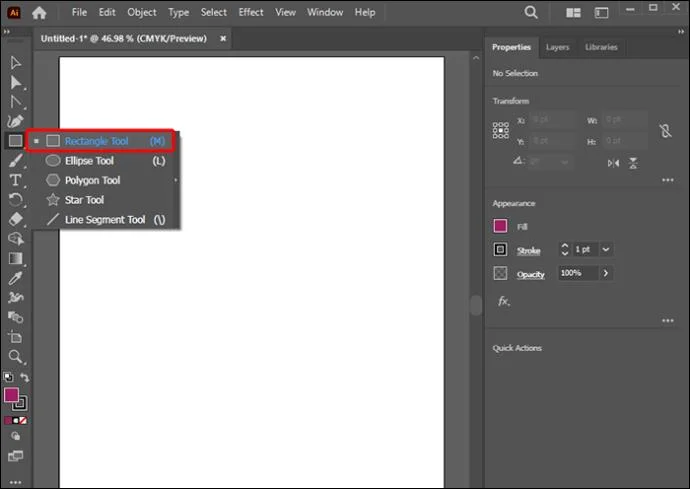Select the Gradient tool
Image resolution: width=690 pixels, height=489 pixels.
[x=15, y=258]
